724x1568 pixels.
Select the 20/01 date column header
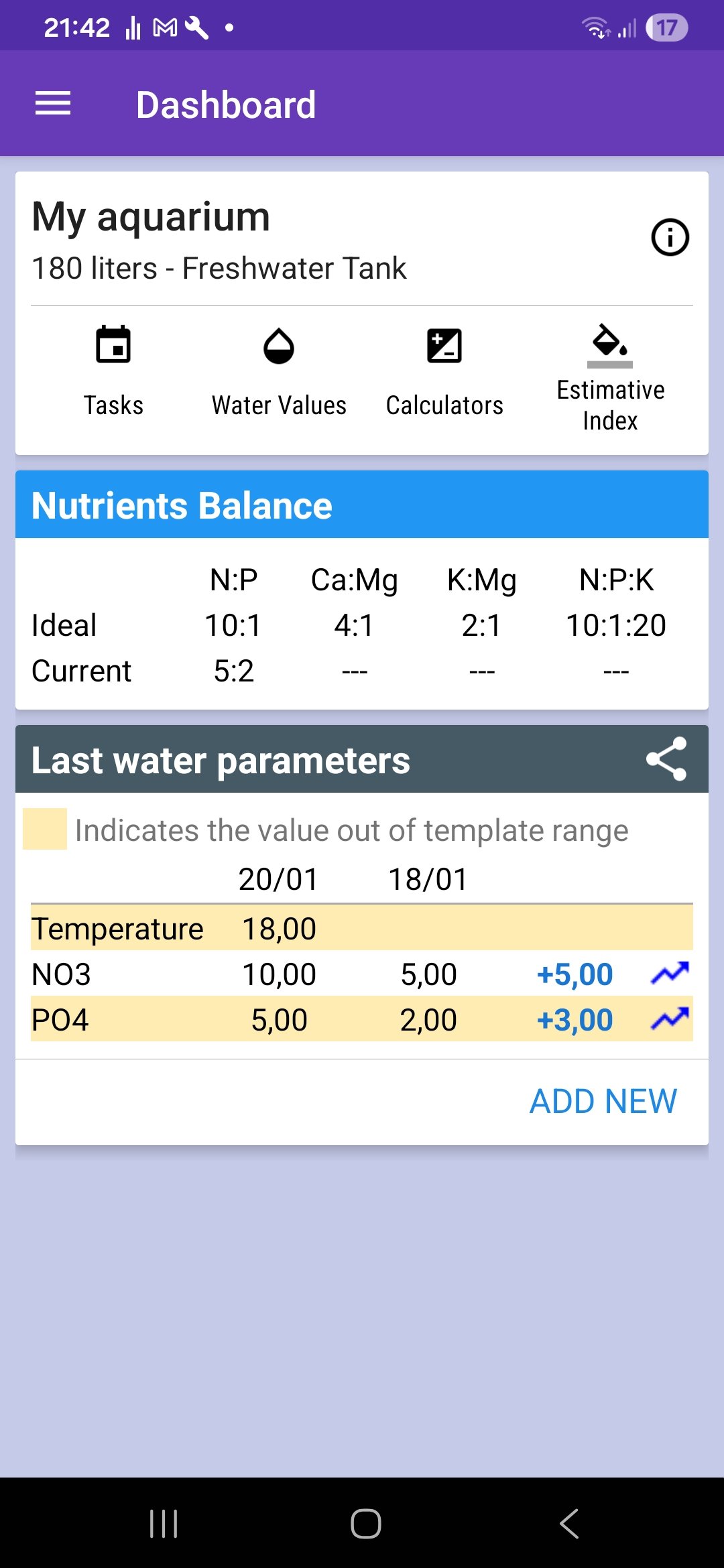(x=279, y=879)
